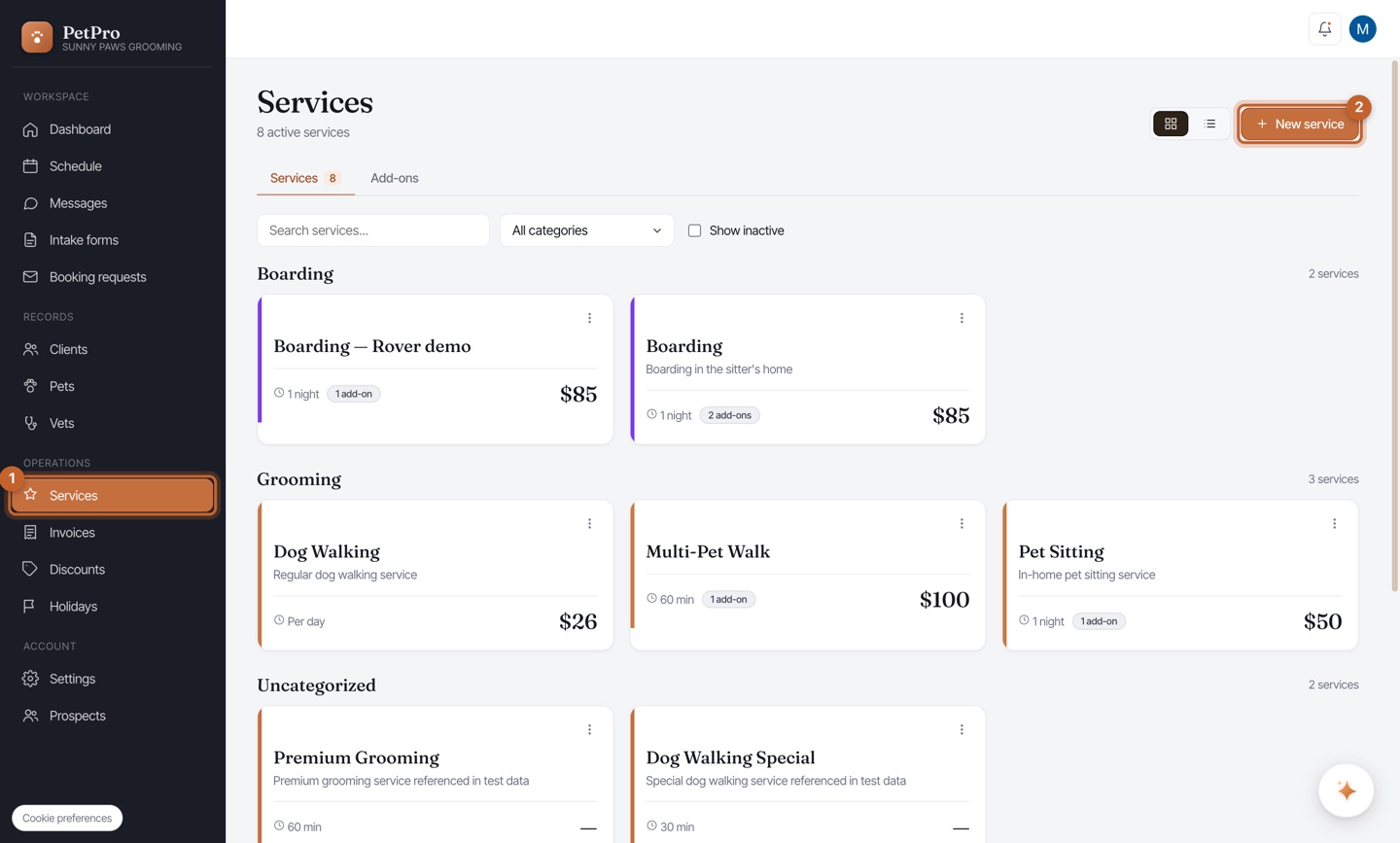Open Intake forms in the sidebar
Viewport: 1400px width, 843px height.
[113, 240]
